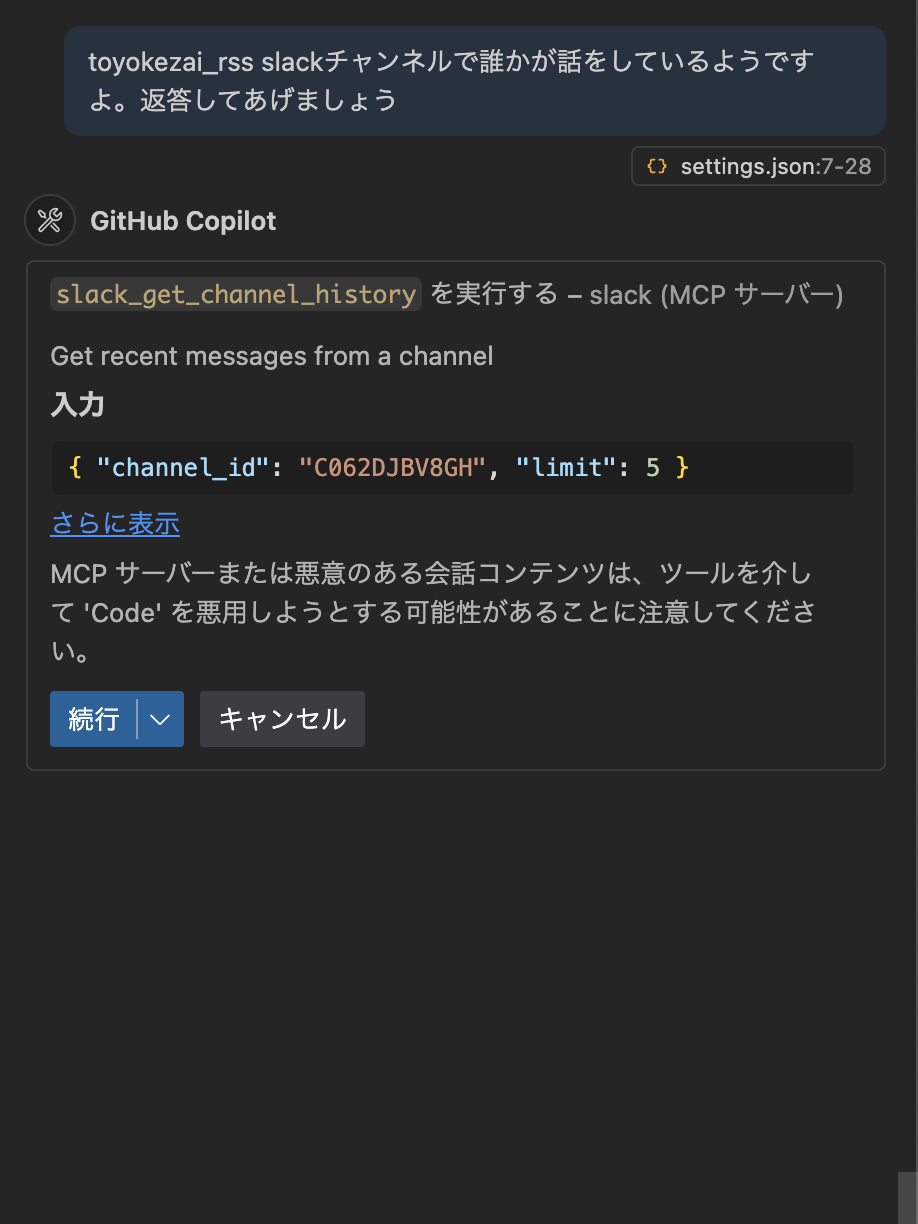Click the GitHub Copilot name label next to avatar
The image size is (918, 1224).
tap(183, 221)
